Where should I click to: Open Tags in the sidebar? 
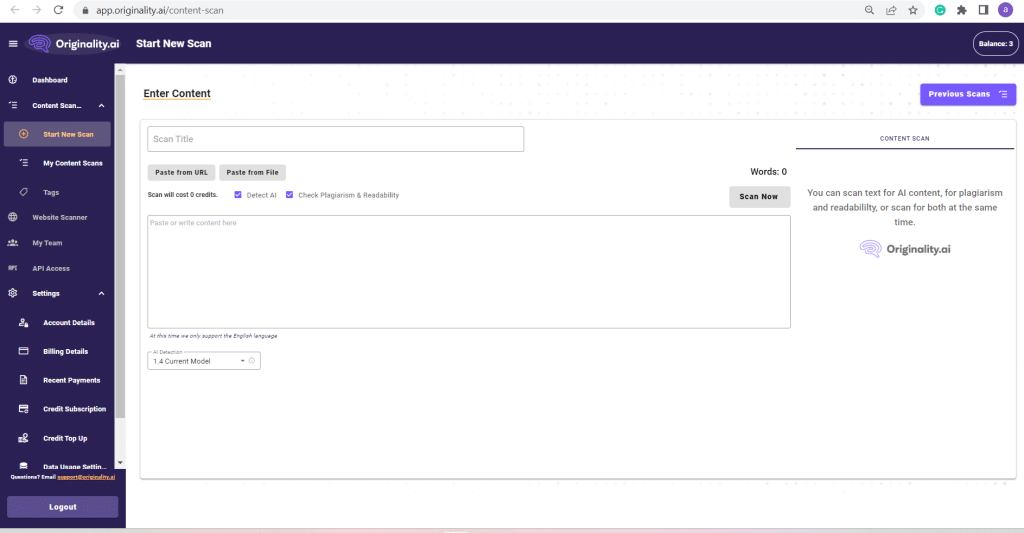click(x=51, y=192)
